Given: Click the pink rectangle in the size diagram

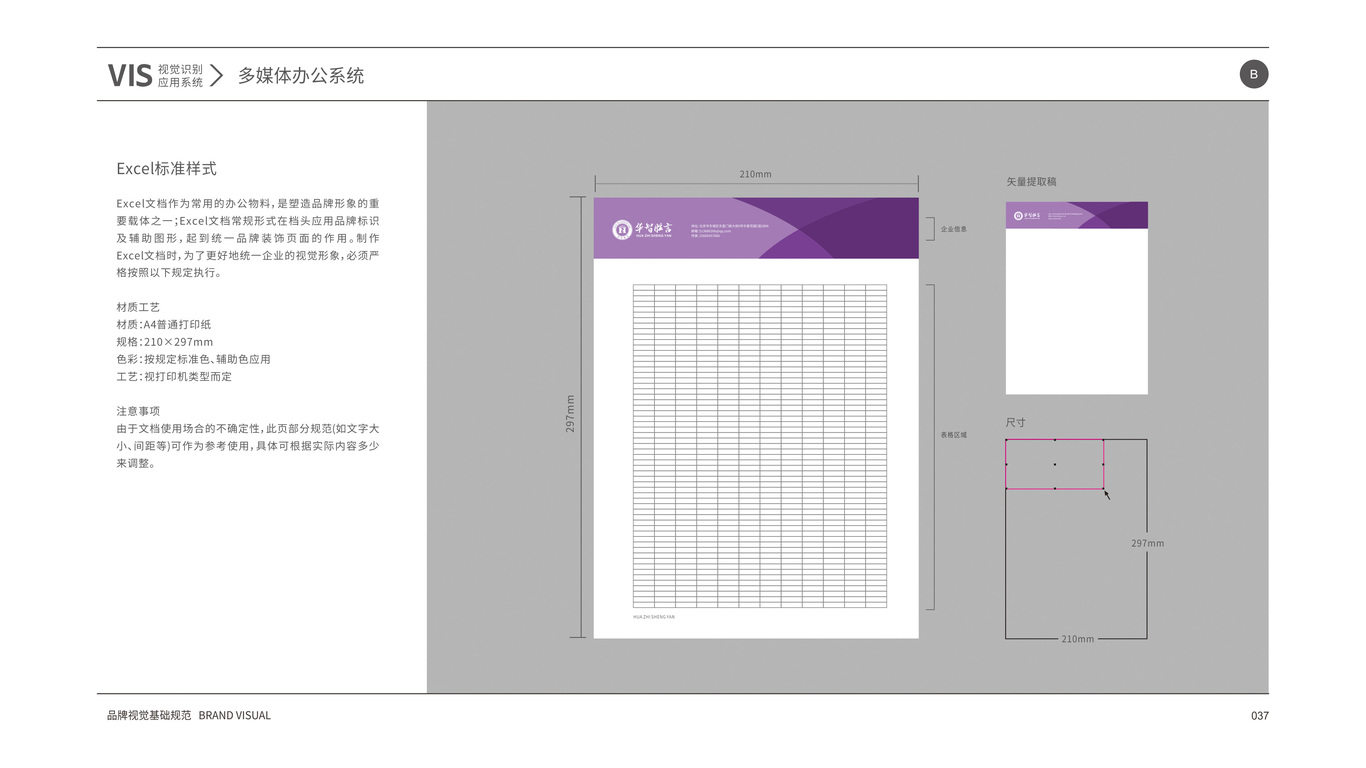Looking at the screenshot, I should click(x=1055, y=464).
